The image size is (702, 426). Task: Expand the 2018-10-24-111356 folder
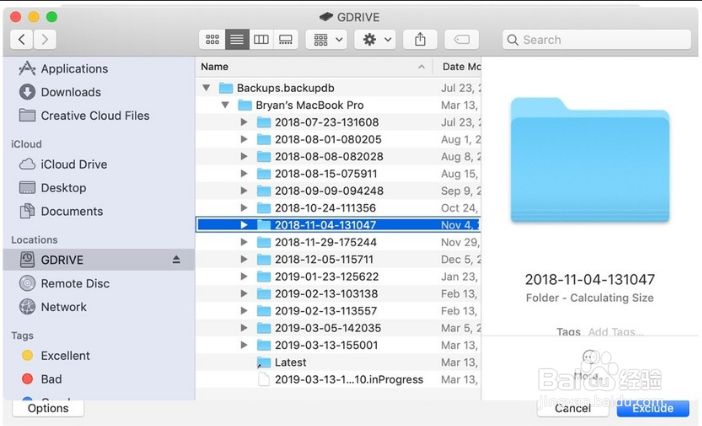[244, 208]
